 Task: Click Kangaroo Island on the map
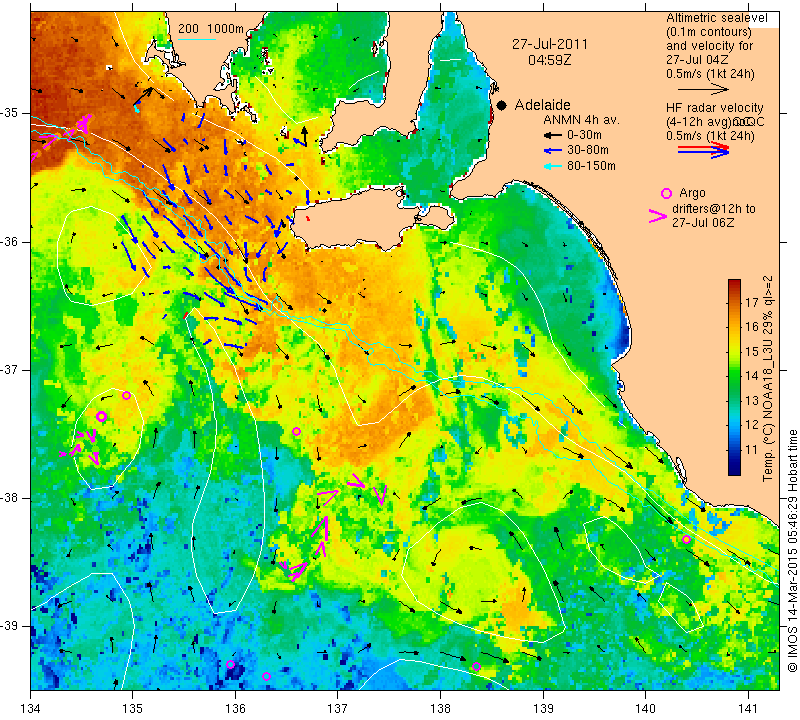[357, 219]
